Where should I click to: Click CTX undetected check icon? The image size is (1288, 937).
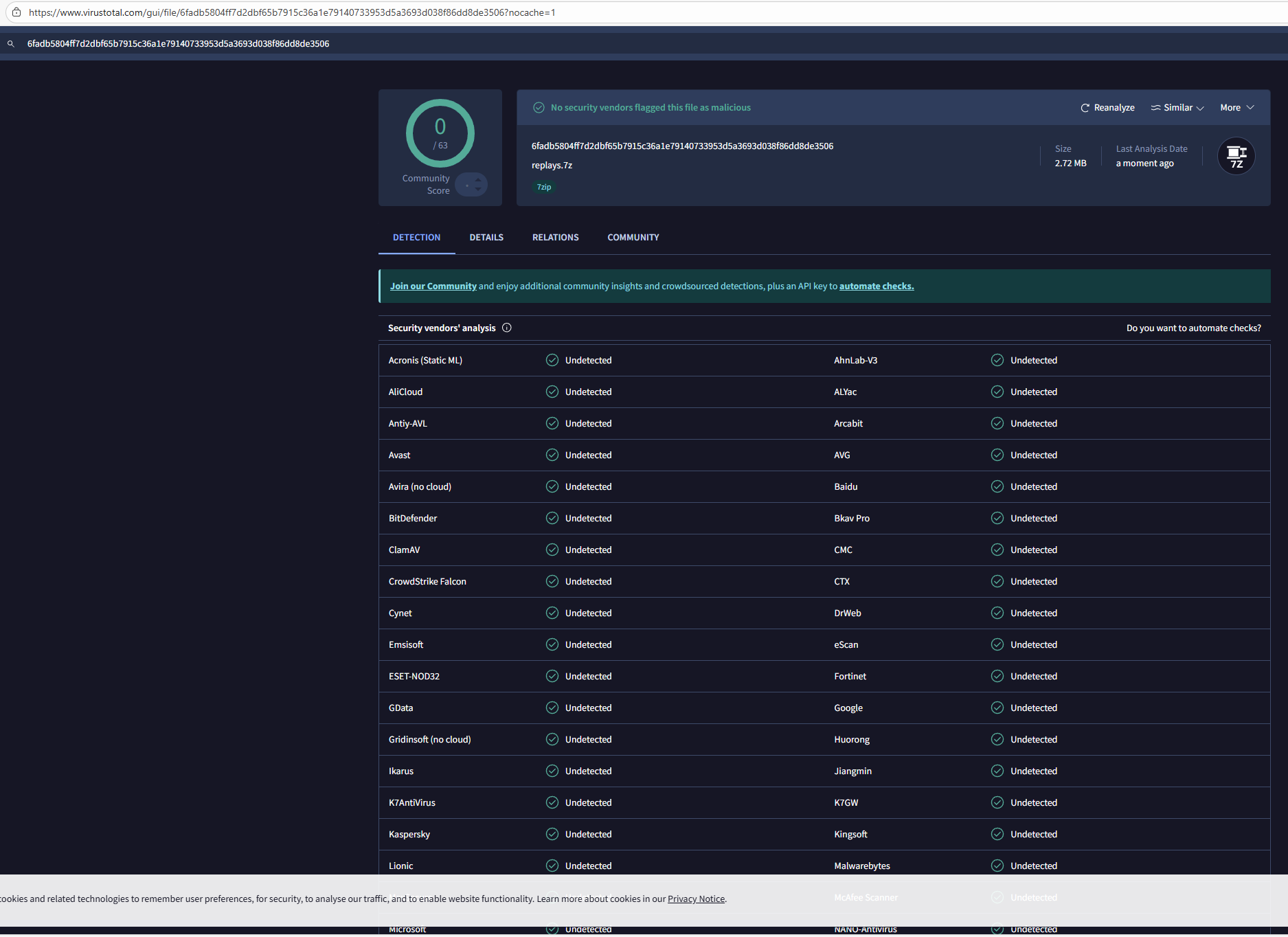[x=997, y=581]
